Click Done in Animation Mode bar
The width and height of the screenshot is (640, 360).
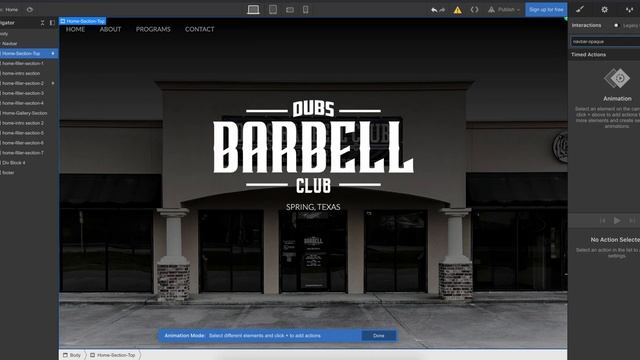tap(379, 336)
